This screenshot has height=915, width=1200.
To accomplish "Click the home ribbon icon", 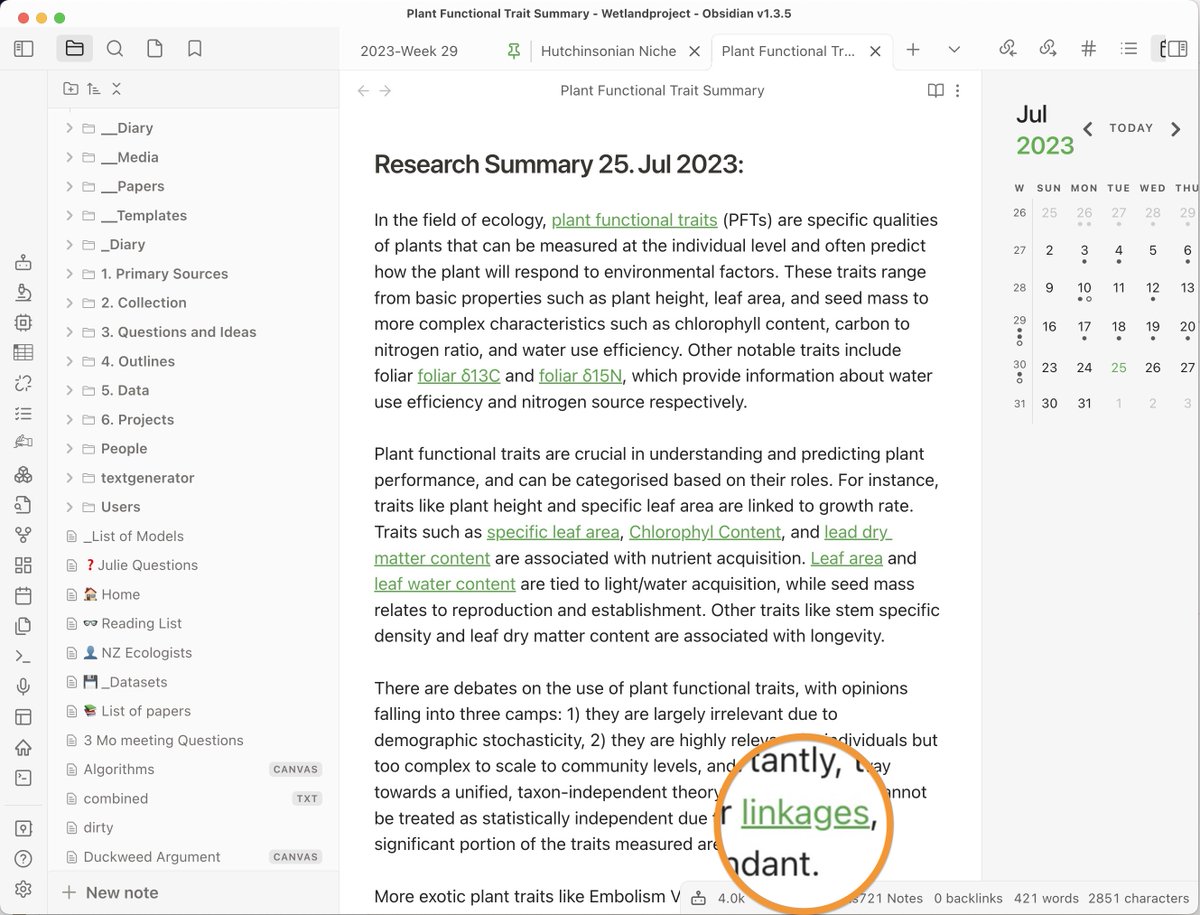I will coord(24,747).
